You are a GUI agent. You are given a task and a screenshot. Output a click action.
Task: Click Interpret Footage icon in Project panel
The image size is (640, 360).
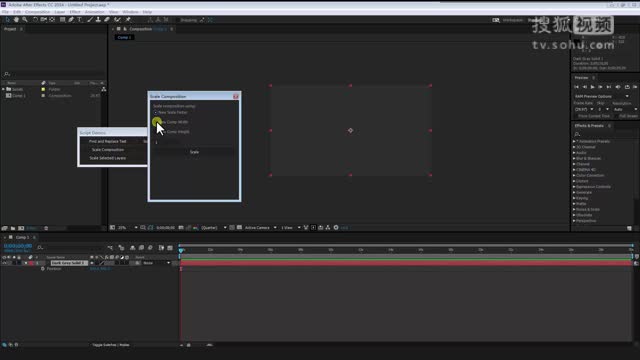point(4,228)
